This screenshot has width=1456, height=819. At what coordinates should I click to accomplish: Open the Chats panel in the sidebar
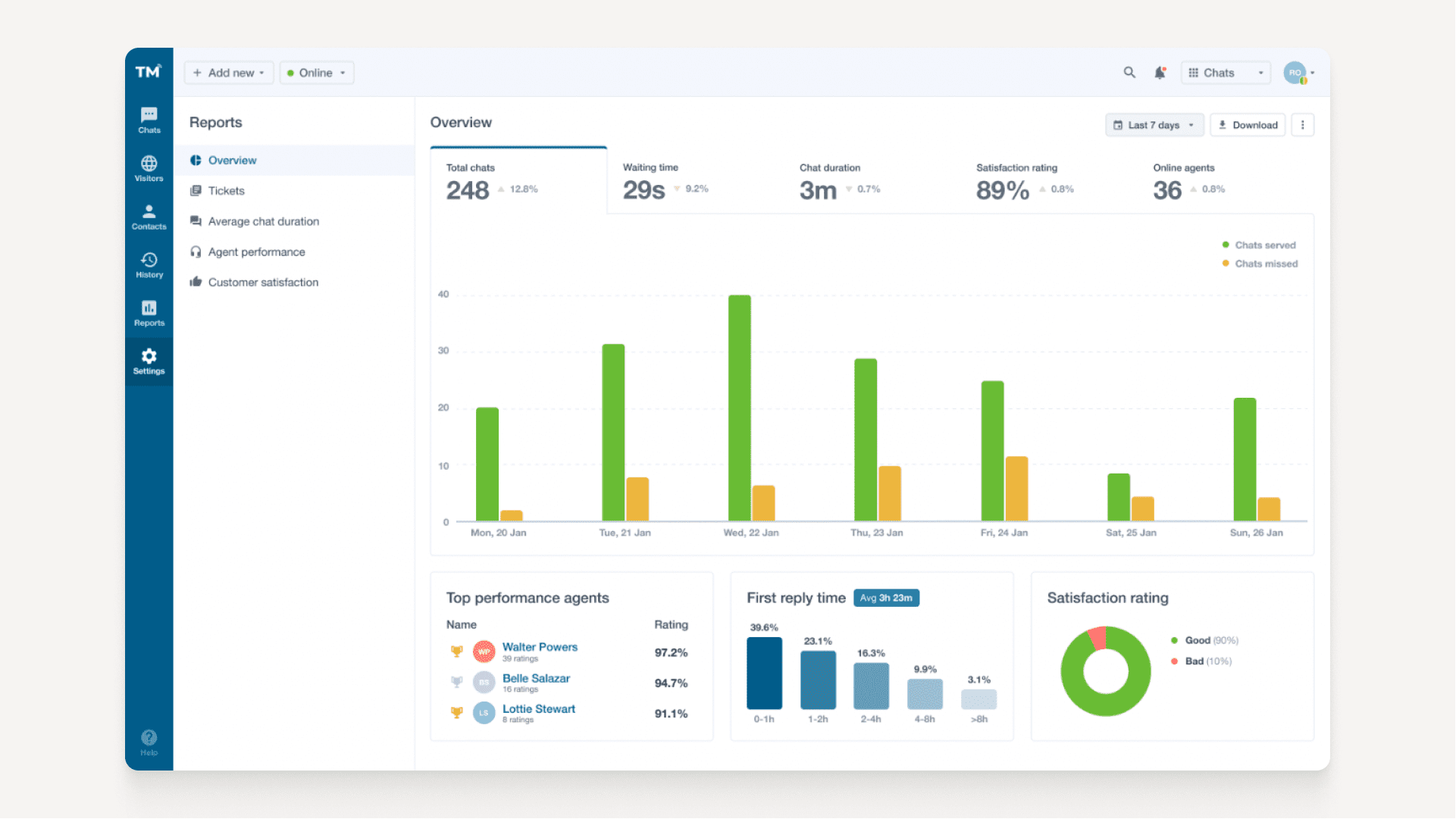pos(149,120)
